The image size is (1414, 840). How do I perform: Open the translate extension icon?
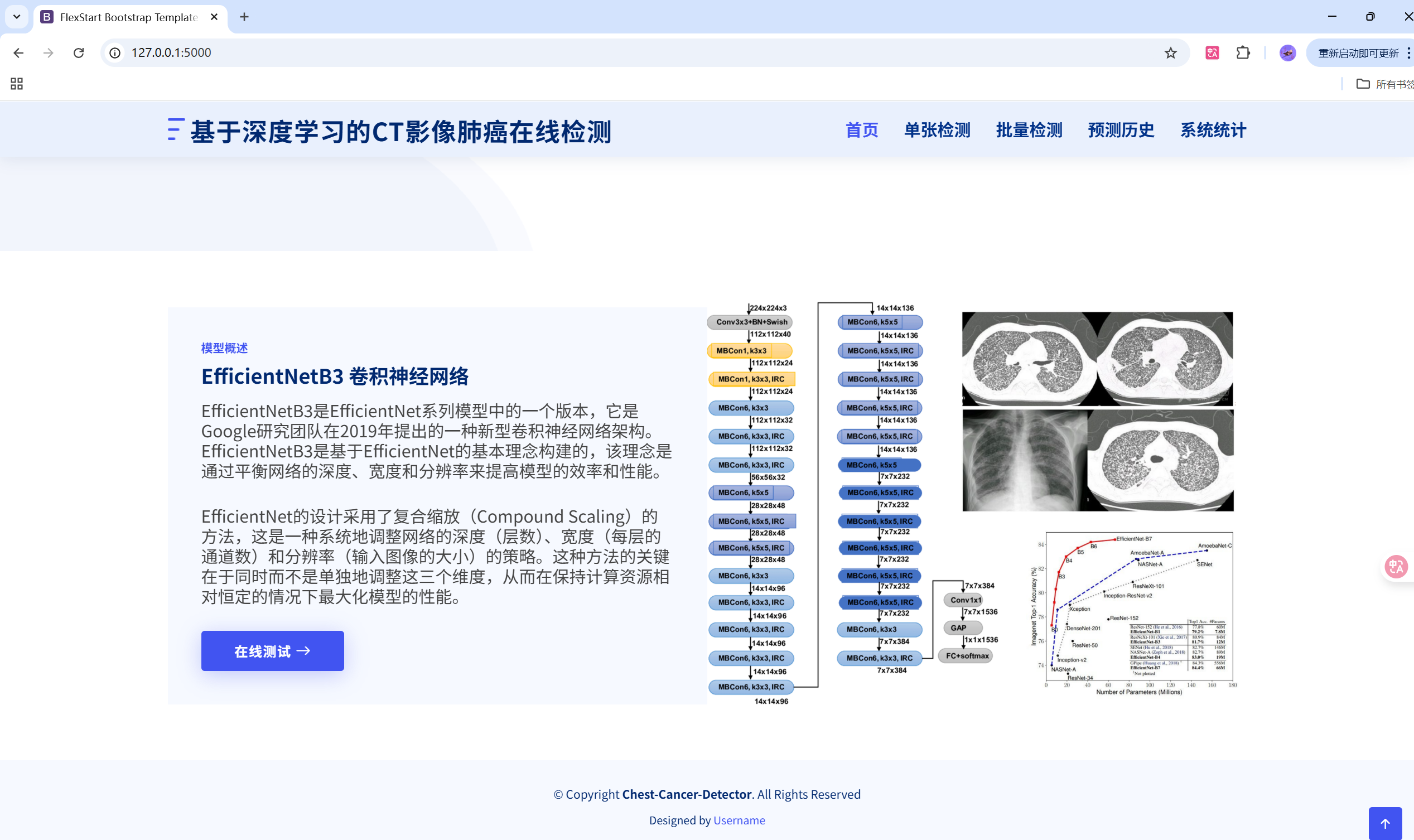tap(1212, 52)
